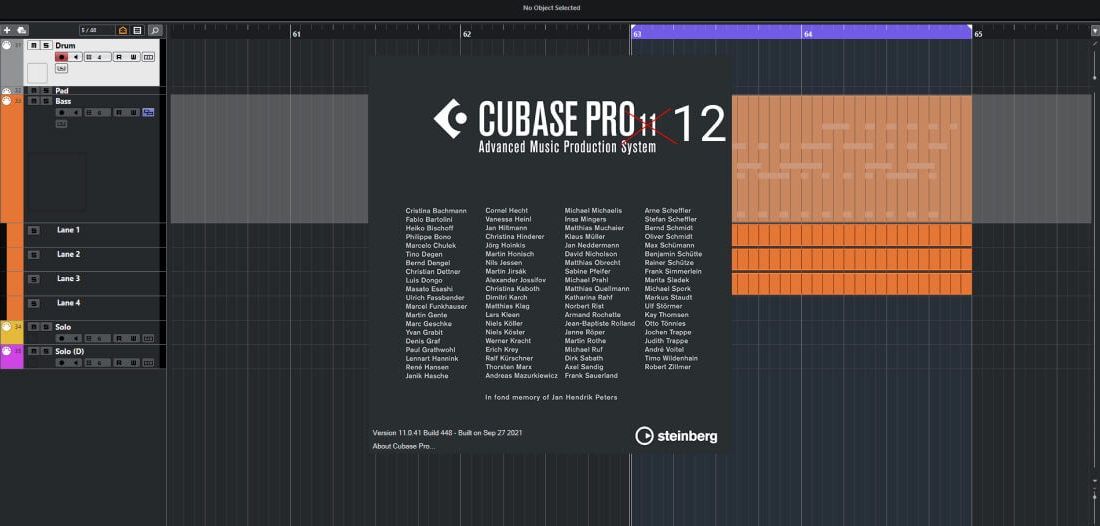This screenshot has width=1100, height=526.
Task: Toggle monitor speaker on Drum track
Action: tap(75, 57)
